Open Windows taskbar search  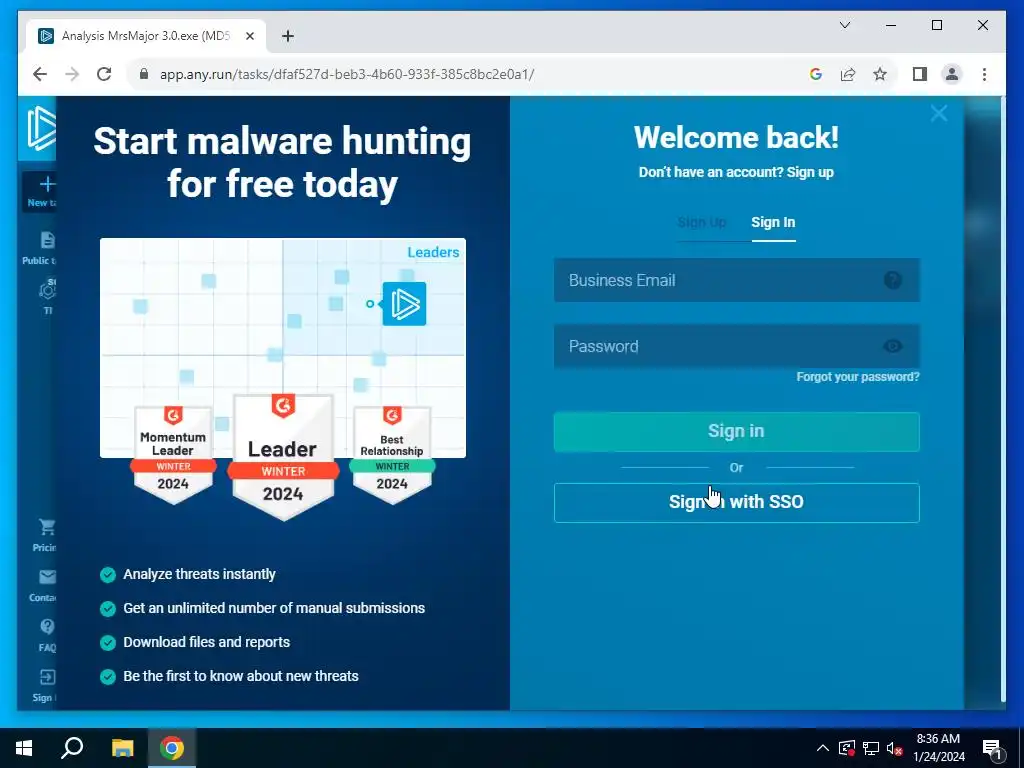(x=72, y=748)
